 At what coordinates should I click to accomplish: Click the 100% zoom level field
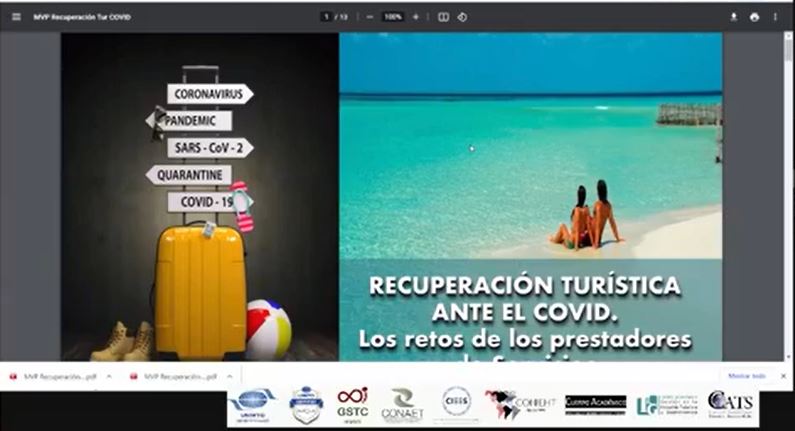393,17
